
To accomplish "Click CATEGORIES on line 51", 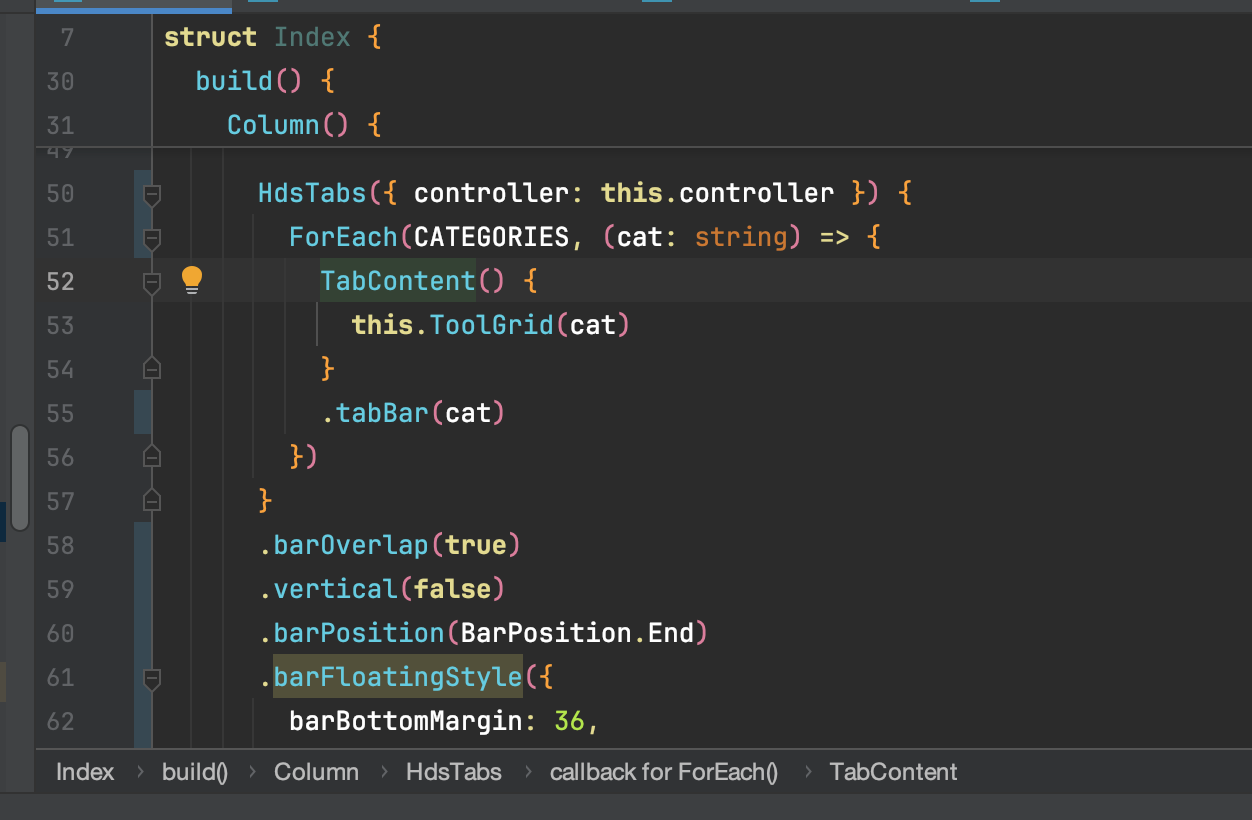I will [x=491, y=237].
